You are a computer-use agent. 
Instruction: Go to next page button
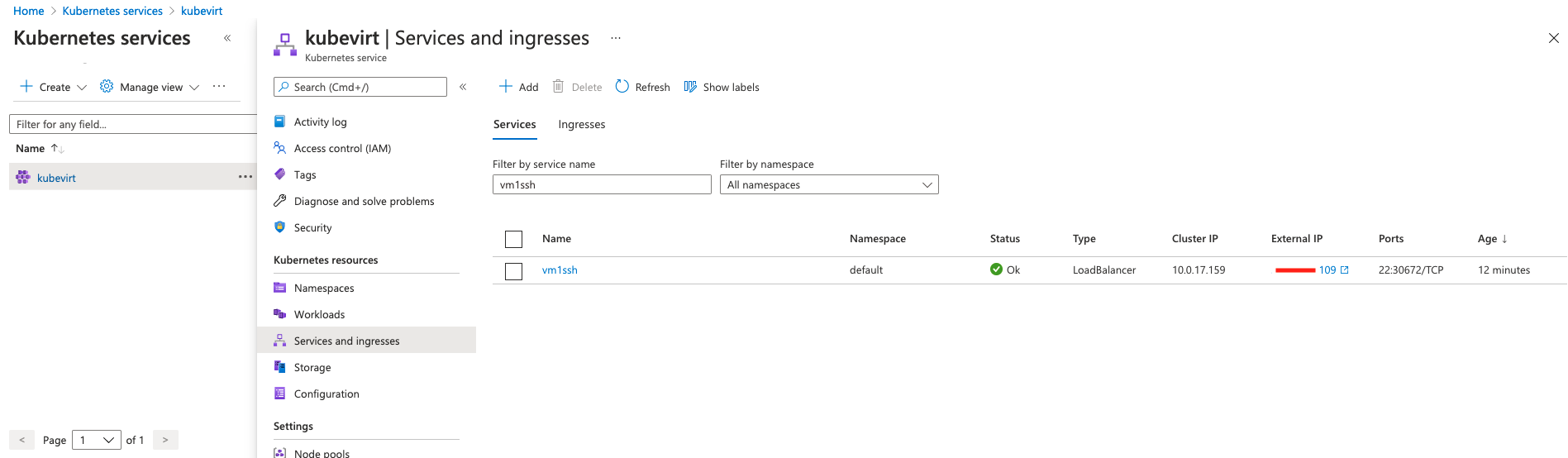[165, 440]
